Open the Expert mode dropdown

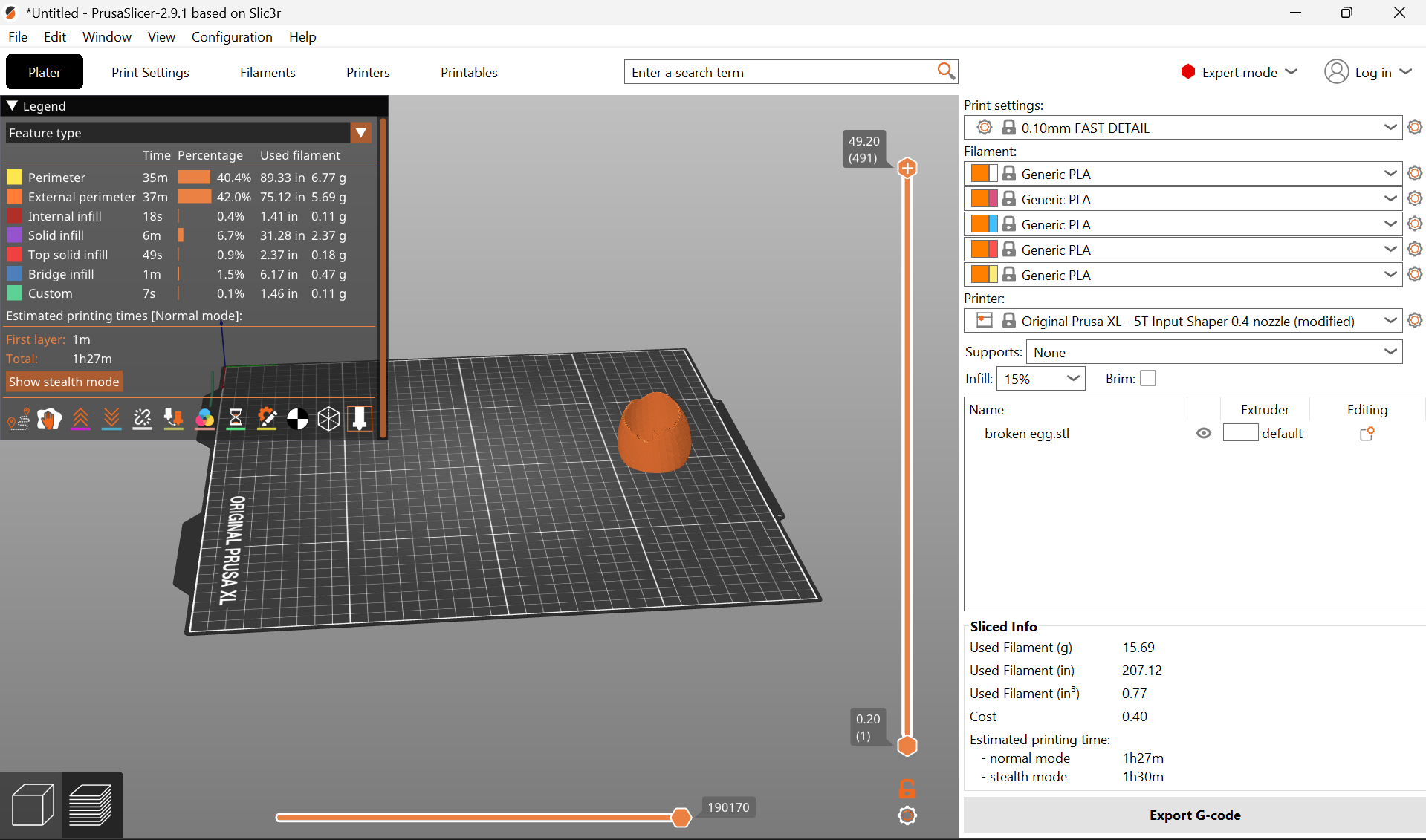1239,72
